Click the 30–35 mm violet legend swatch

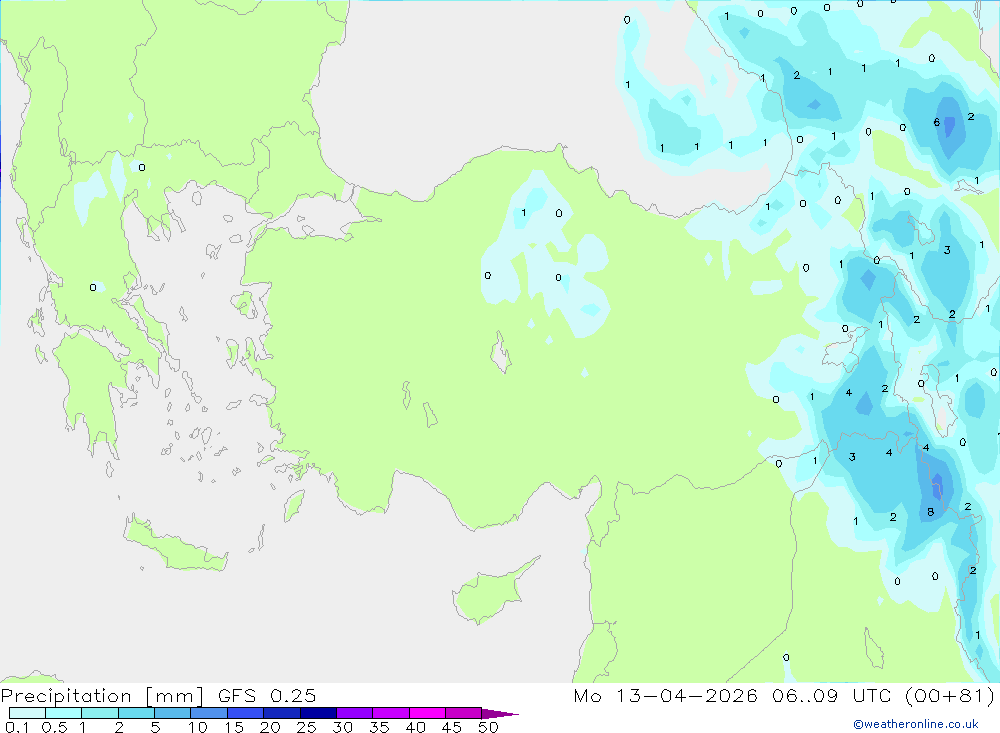(x=355, y=713)
